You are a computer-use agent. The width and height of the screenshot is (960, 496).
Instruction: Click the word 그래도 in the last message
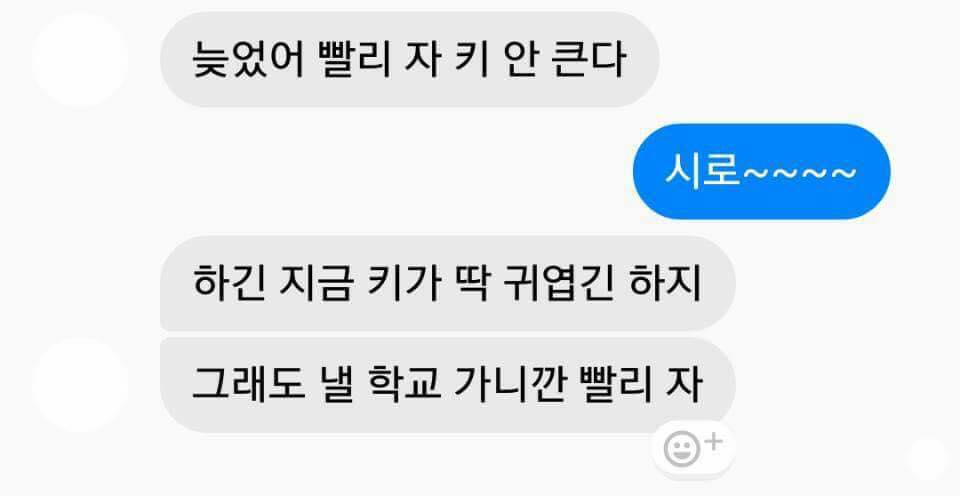tap(248, 385)
